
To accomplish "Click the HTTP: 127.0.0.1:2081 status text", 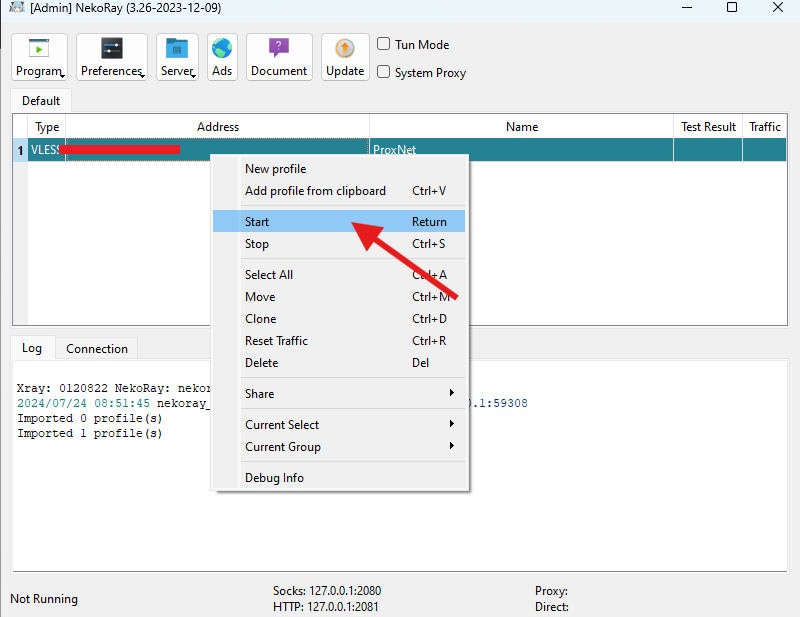I will pyautogui.click(x=326, y=607).
